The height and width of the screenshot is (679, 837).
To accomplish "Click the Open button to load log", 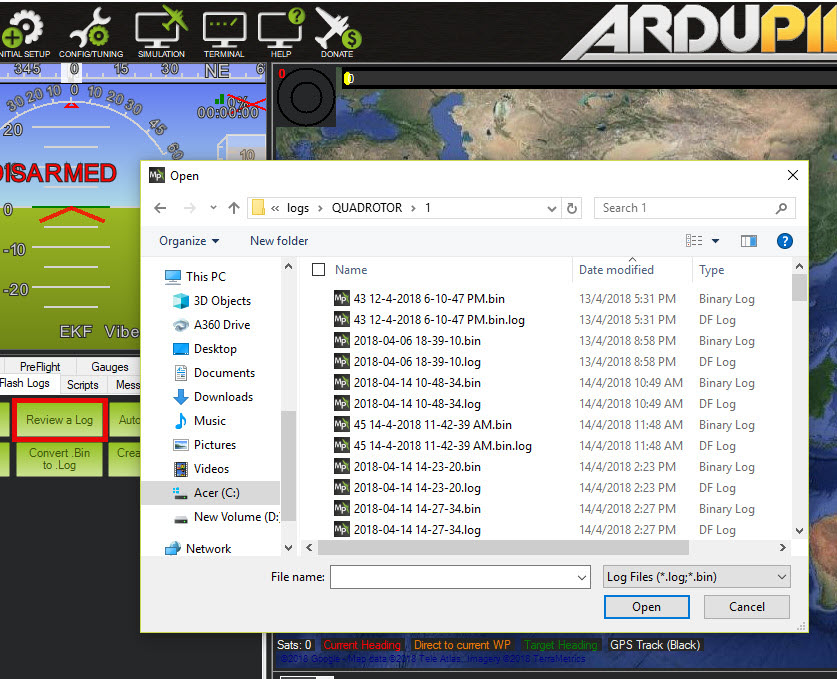I will point(646,607).
